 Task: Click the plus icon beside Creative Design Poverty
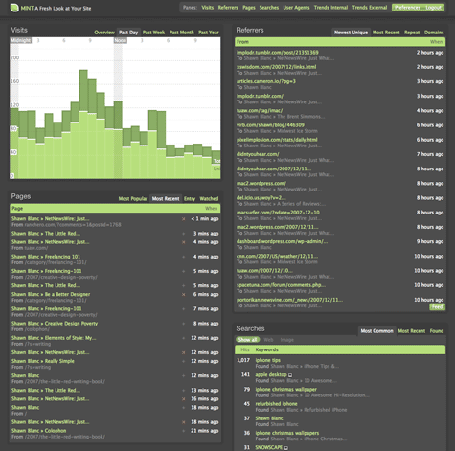[183, 324]
